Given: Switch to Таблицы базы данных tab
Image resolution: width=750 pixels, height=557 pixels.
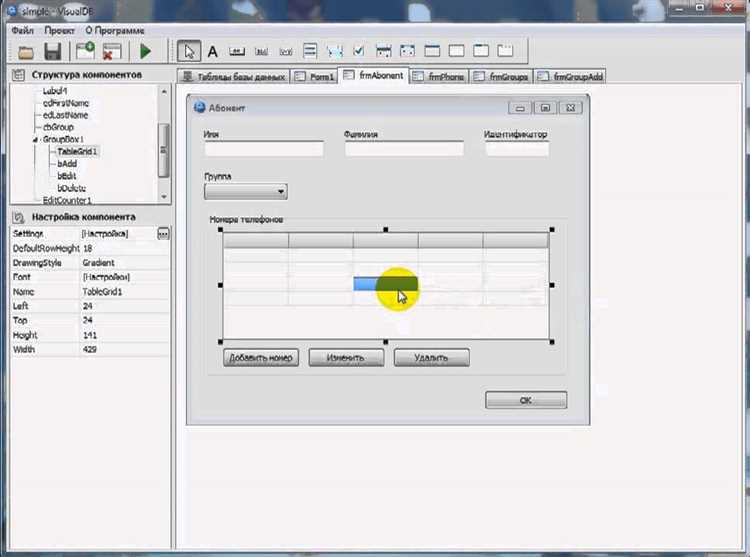Looking at the screenshot, I should tap(234, 76).
